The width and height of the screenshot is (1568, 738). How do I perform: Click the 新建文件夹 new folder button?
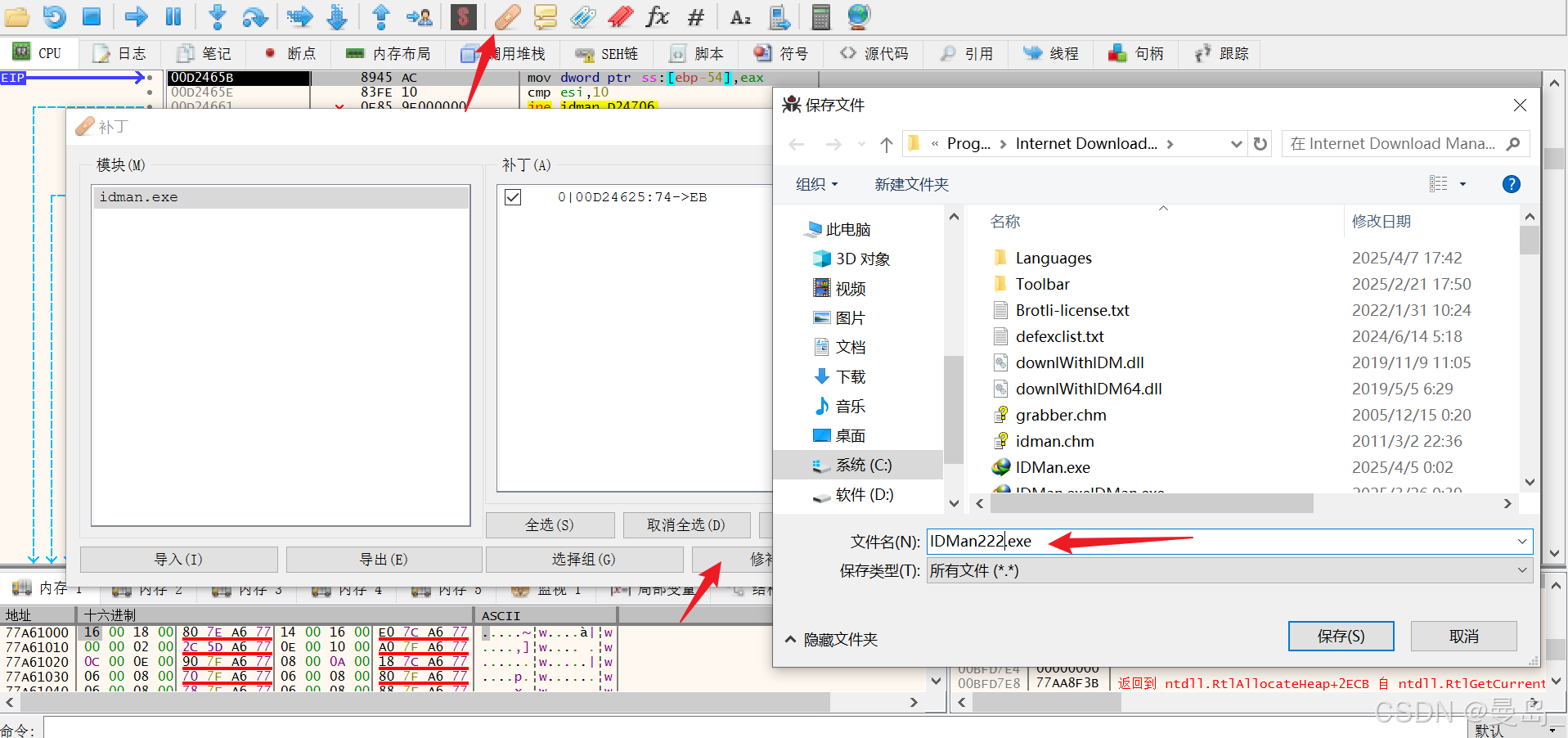point(911,184)
